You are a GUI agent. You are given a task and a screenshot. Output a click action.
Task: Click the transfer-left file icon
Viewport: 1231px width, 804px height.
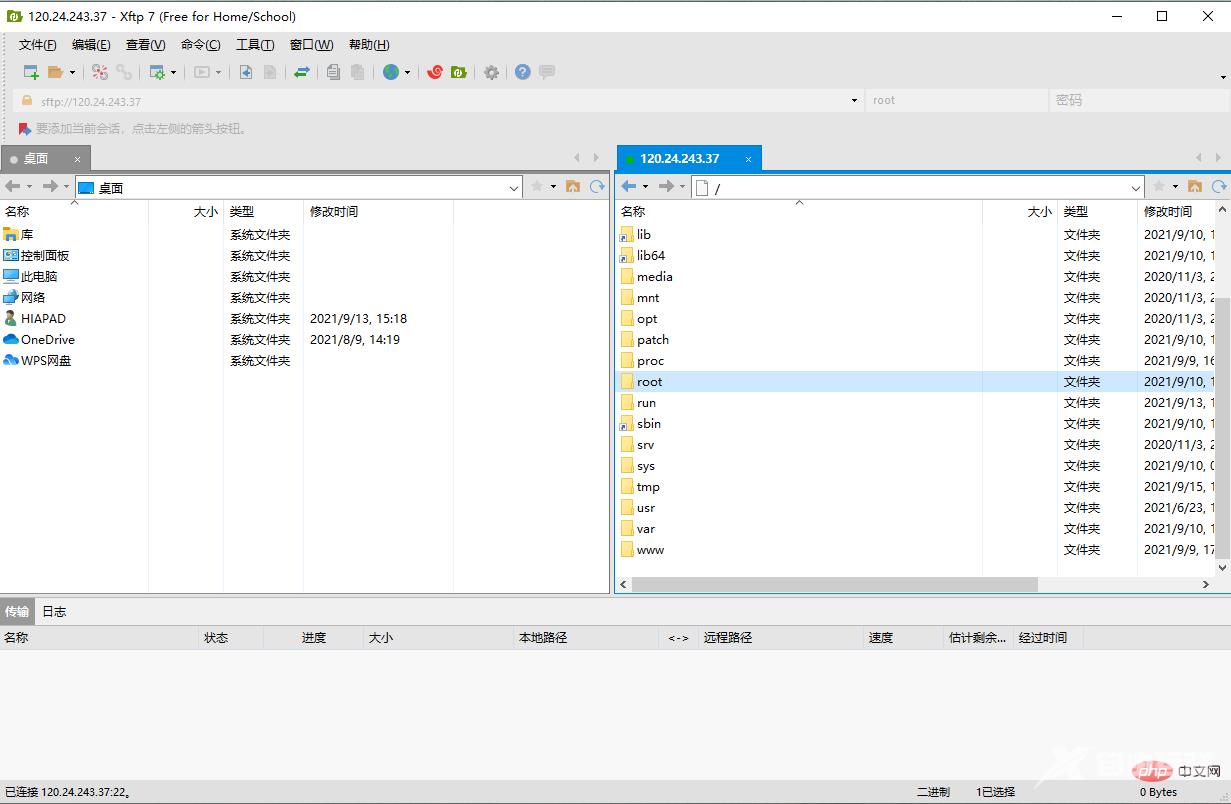pos(245,71)
